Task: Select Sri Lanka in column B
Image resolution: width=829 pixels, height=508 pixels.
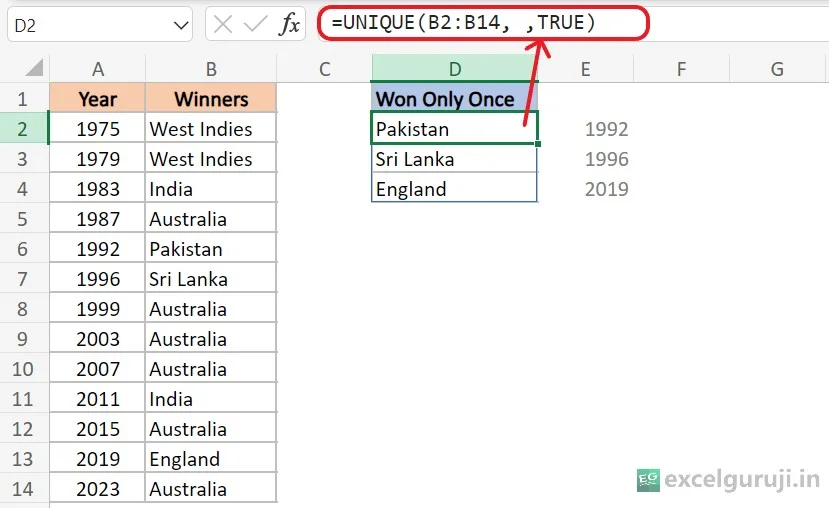Action: [x=211, y=279]
